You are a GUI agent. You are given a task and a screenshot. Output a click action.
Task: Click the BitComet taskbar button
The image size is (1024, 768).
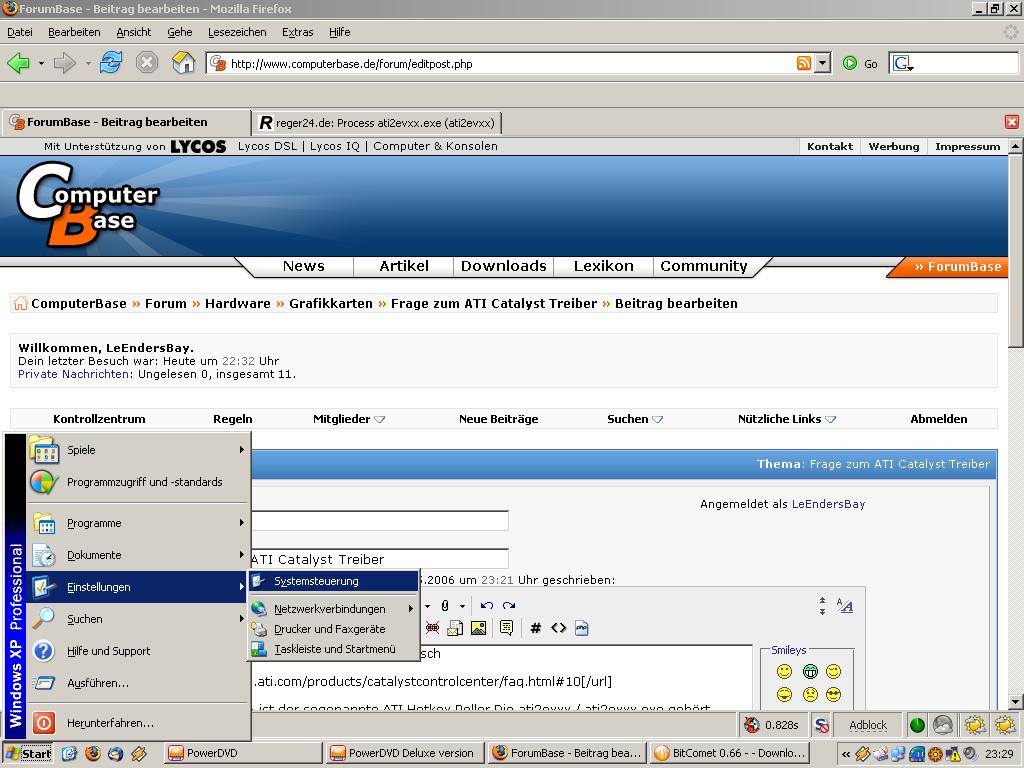tap(730, 753)
